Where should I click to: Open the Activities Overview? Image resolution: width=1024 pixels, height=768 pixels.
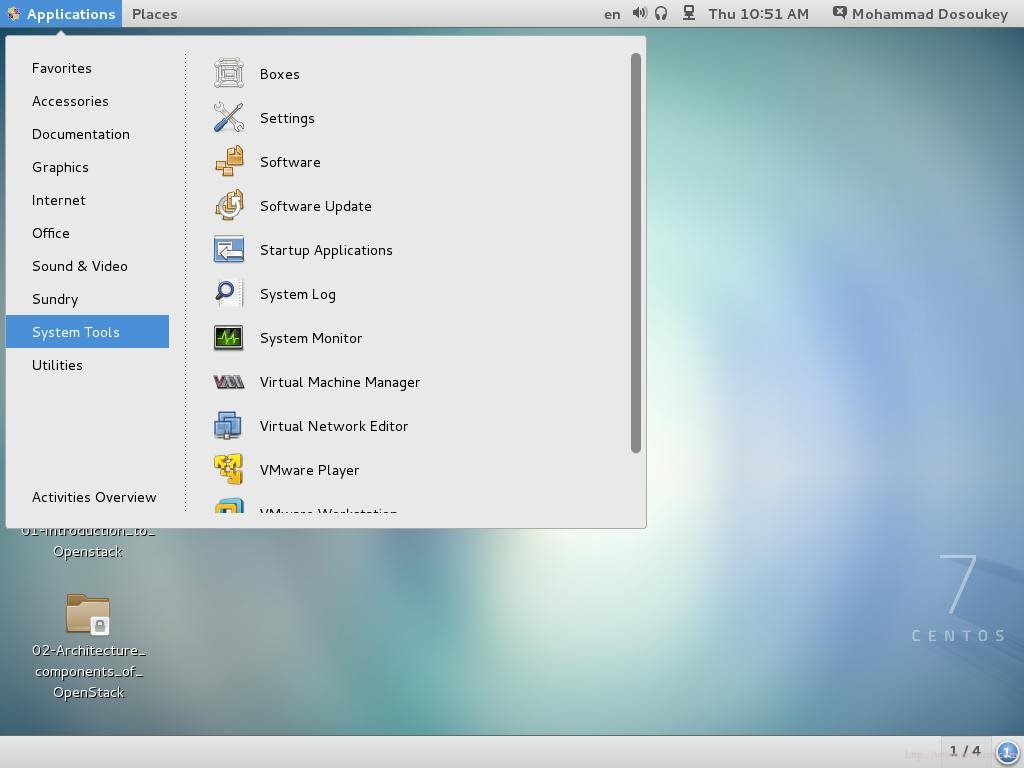[x=94, y=497]
